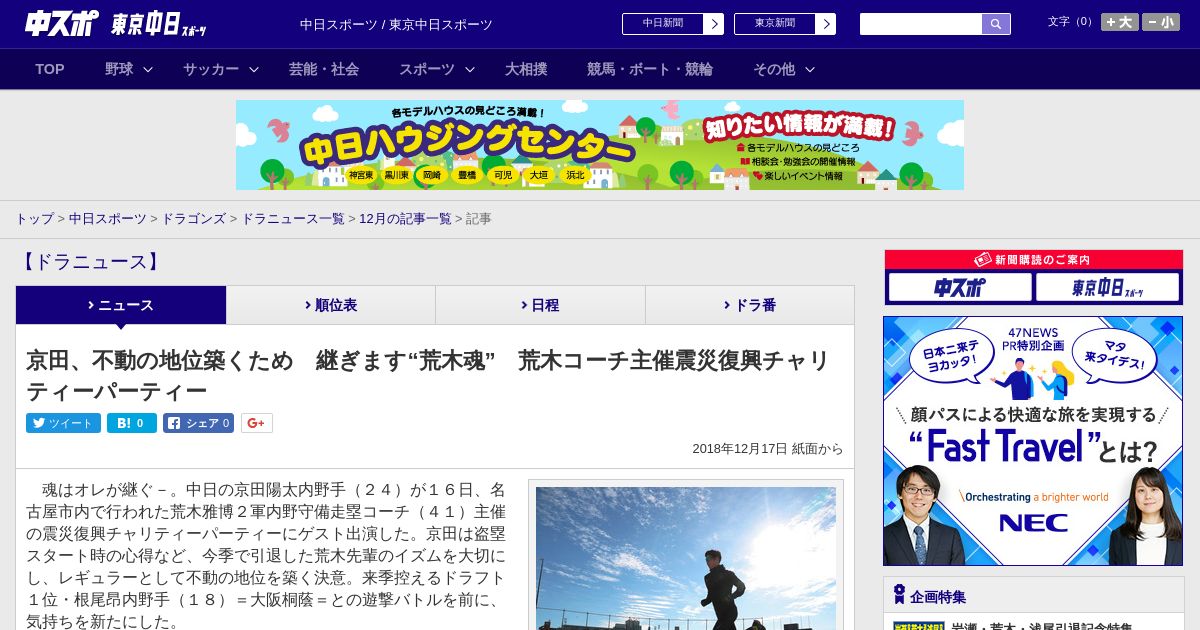Open 競馬・ボート・競輪 section

click(650, 69)
